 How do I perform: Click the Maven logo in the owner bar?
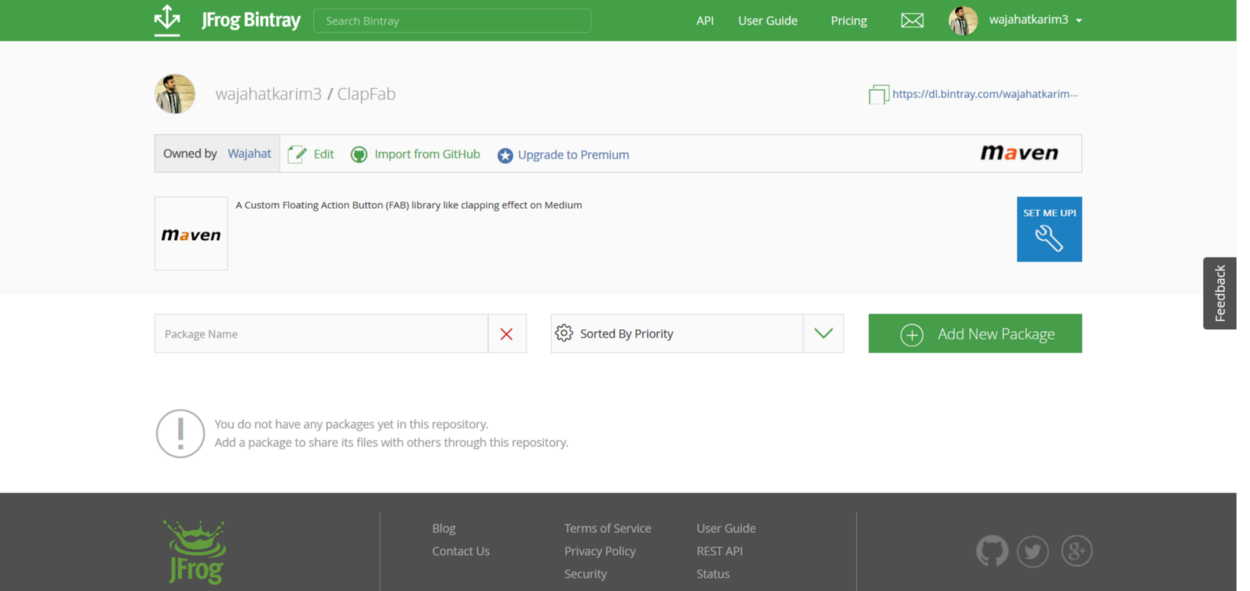(x=1019, y=153)
